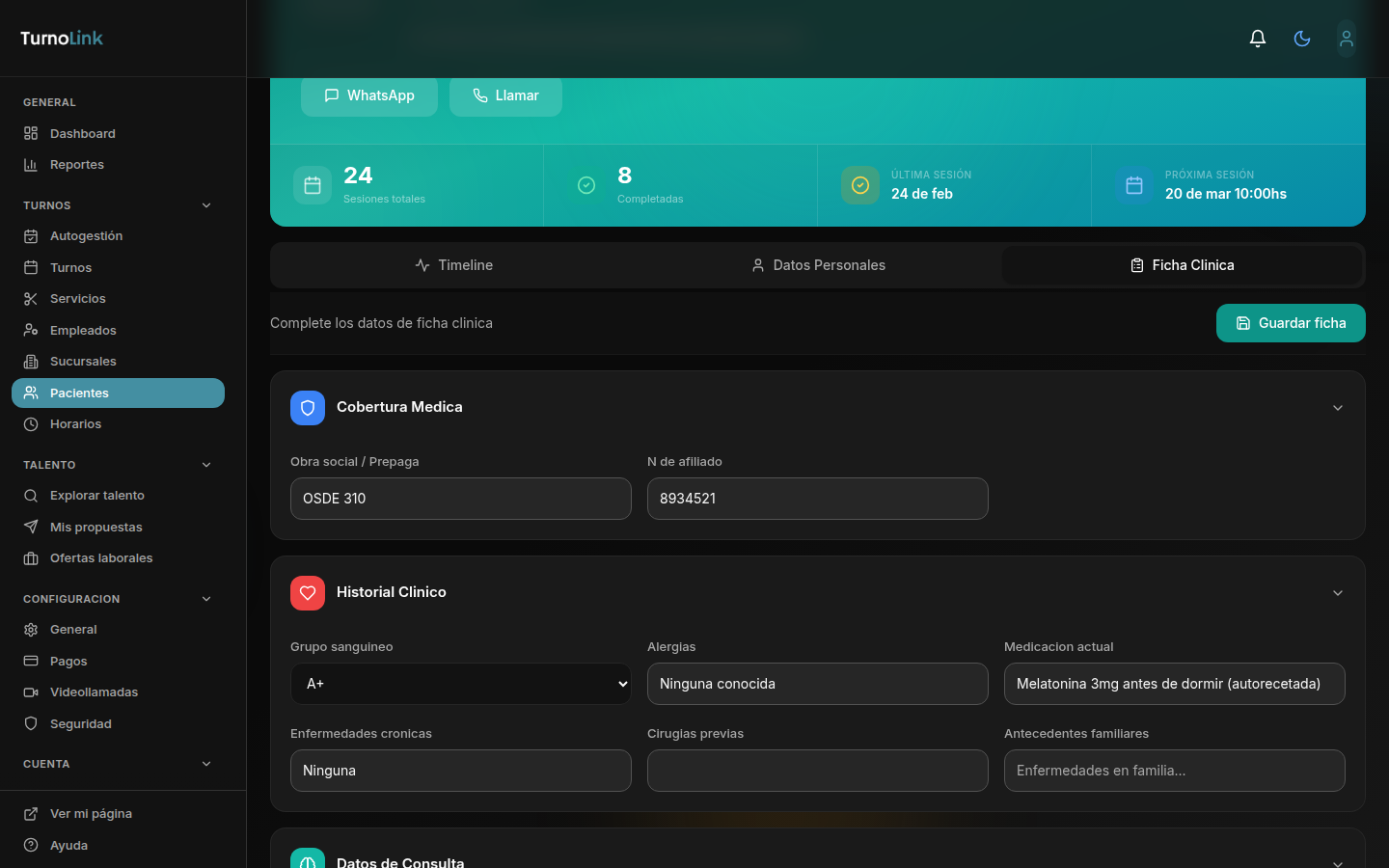Screen dimensions: 1389x868
Task: Open WhatsApp chat with the patient
Action: tap(368, 95)
